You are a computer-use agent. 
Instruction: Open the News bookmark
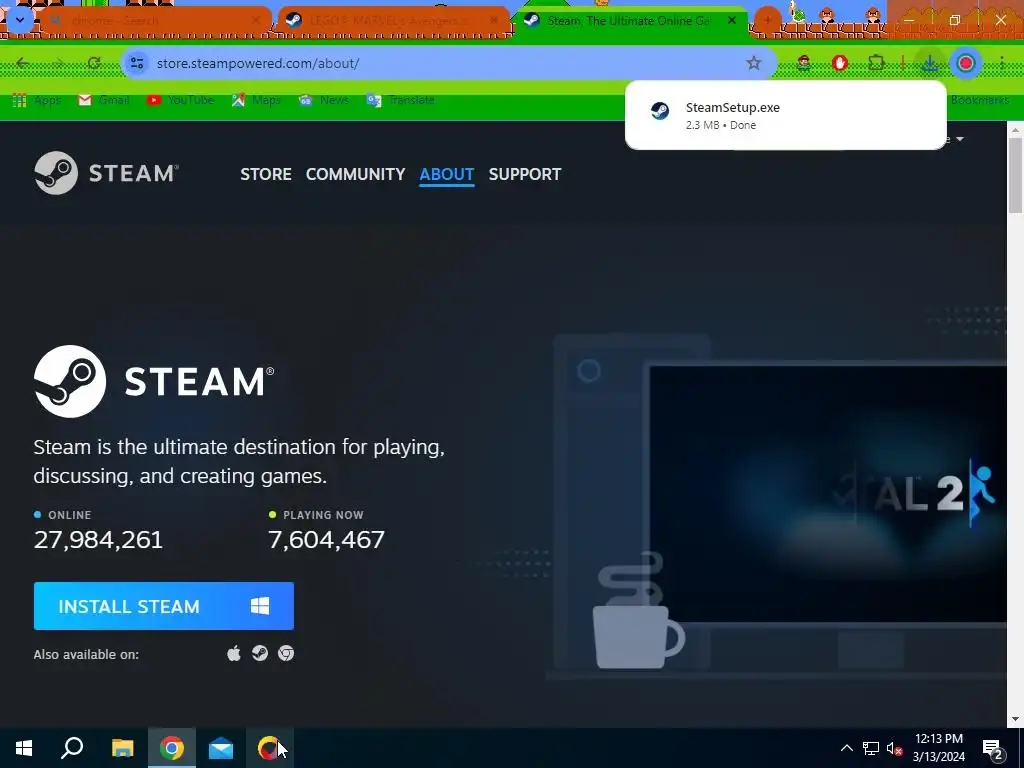point(324,100)
